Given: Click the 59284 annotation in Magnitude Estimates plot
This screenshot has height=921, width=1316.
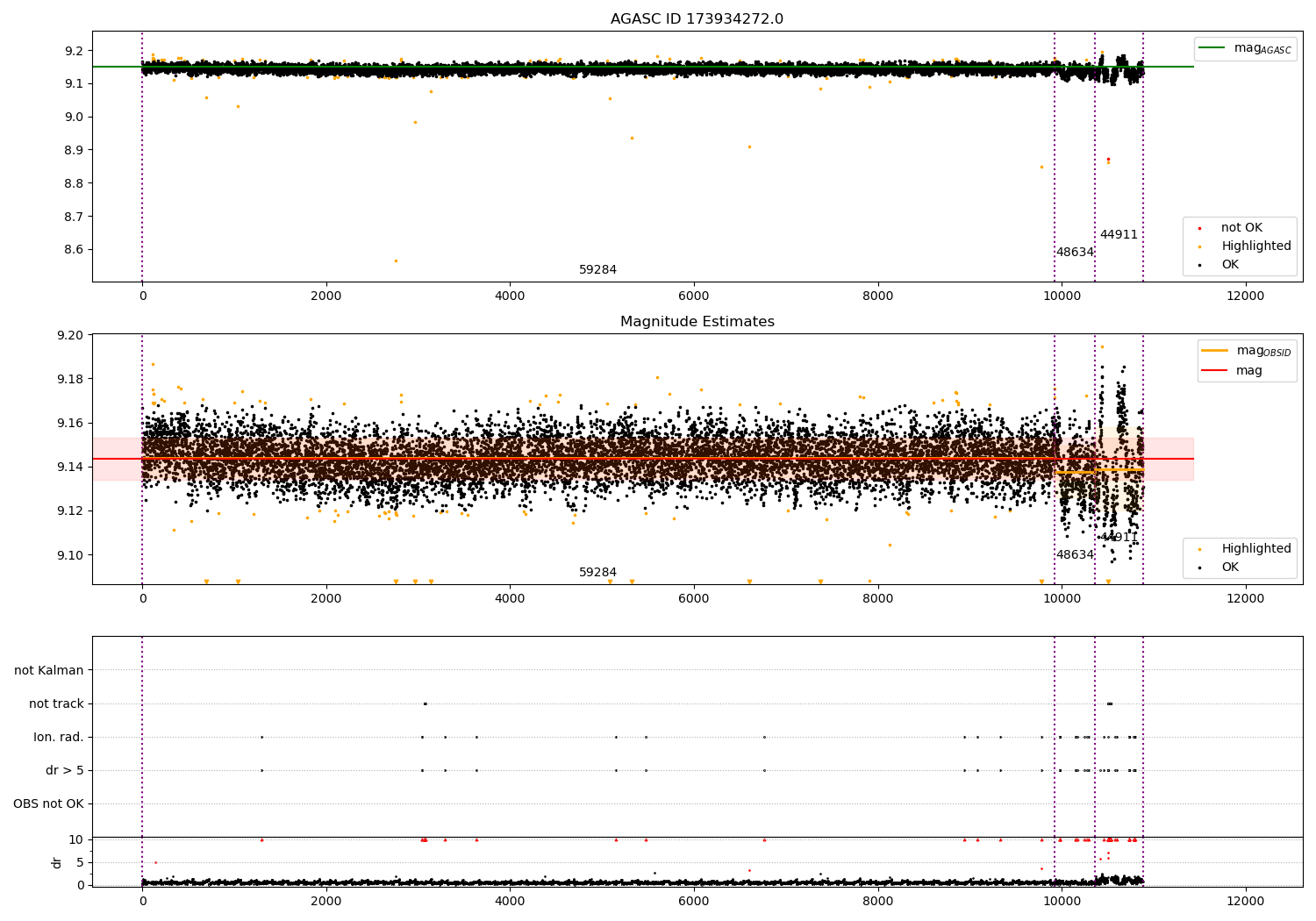Looking at the screenshot, I should [597, 573].
